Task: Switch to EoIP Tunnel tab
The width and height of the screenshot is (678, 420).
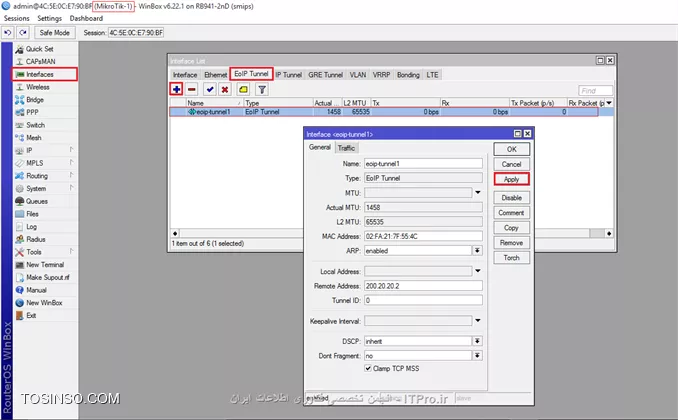Action: click(x=251, y=74)
